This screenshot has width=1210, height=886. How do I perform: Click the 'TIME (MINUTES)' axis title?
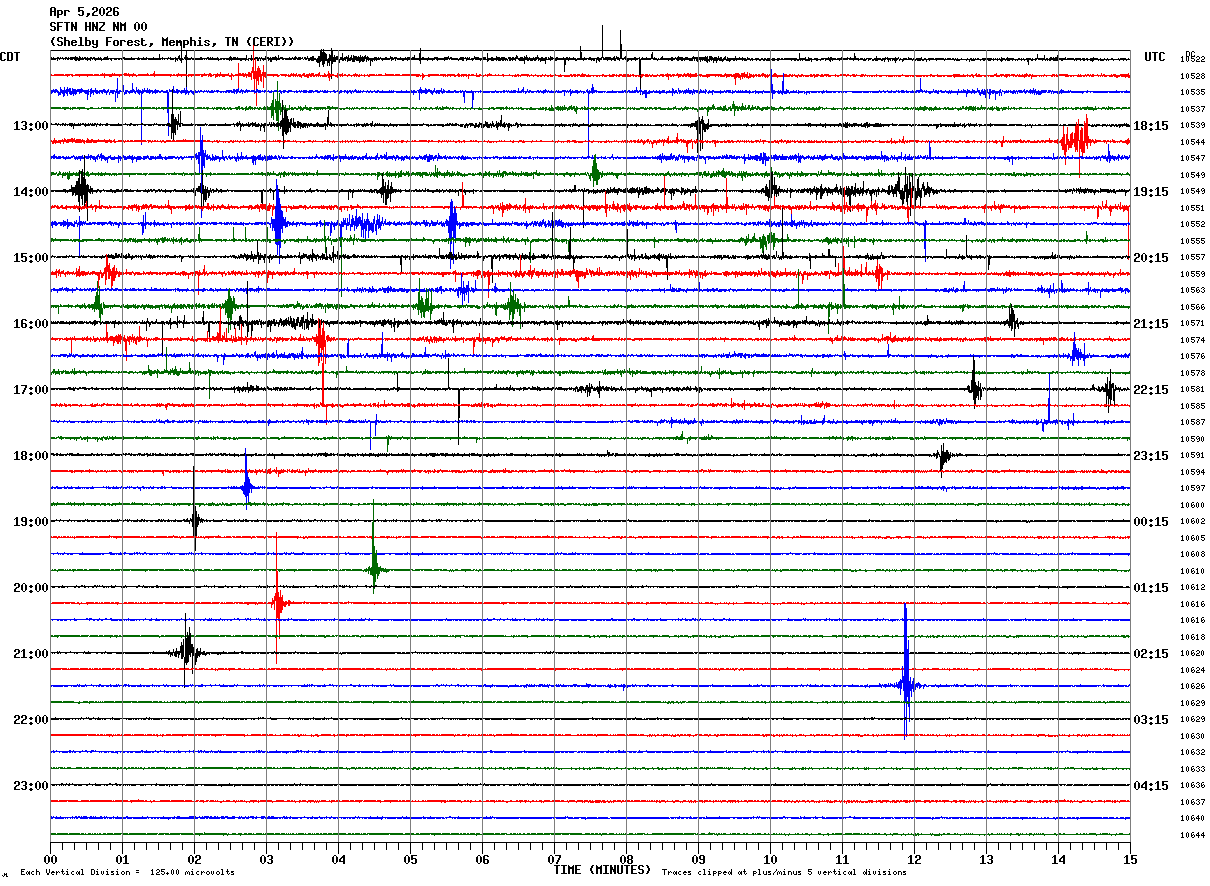(x=602, y=870)
